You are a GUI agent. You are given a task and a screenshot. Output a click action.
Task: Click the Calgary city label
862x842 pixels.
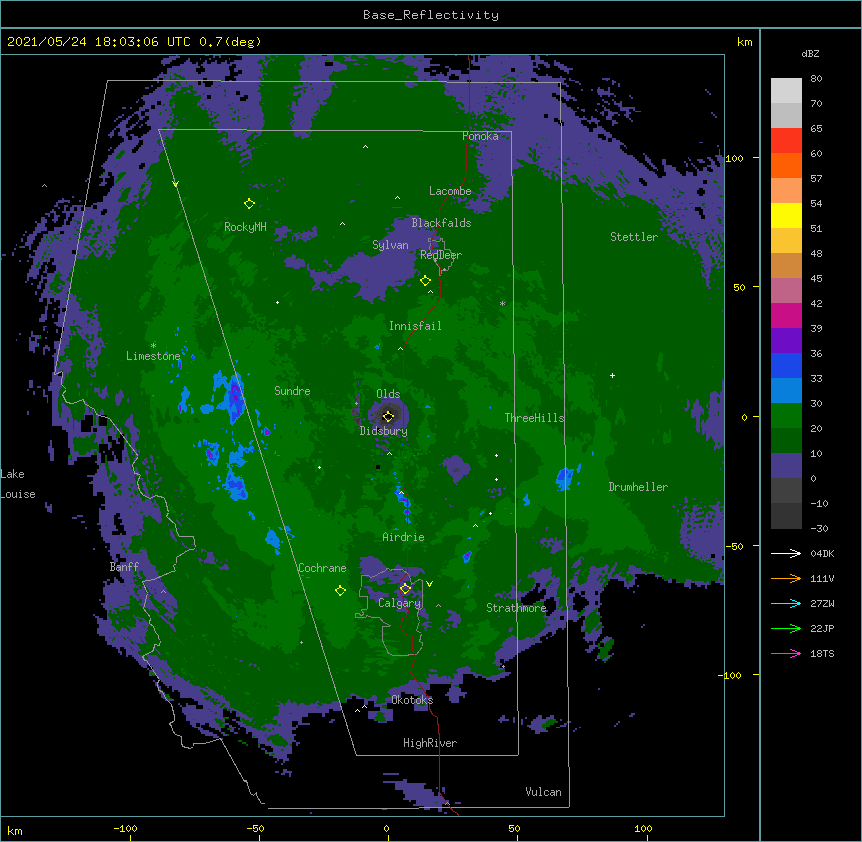tap(399, 603)
